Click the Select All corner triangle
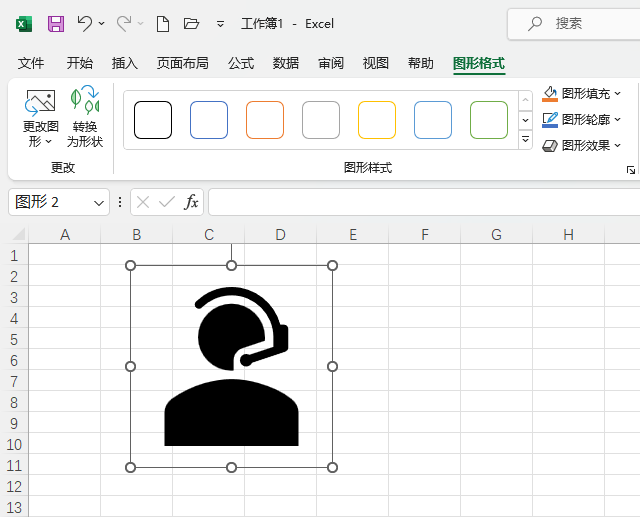This screenshot has height=517, width=640. click(x=18, y=234)
